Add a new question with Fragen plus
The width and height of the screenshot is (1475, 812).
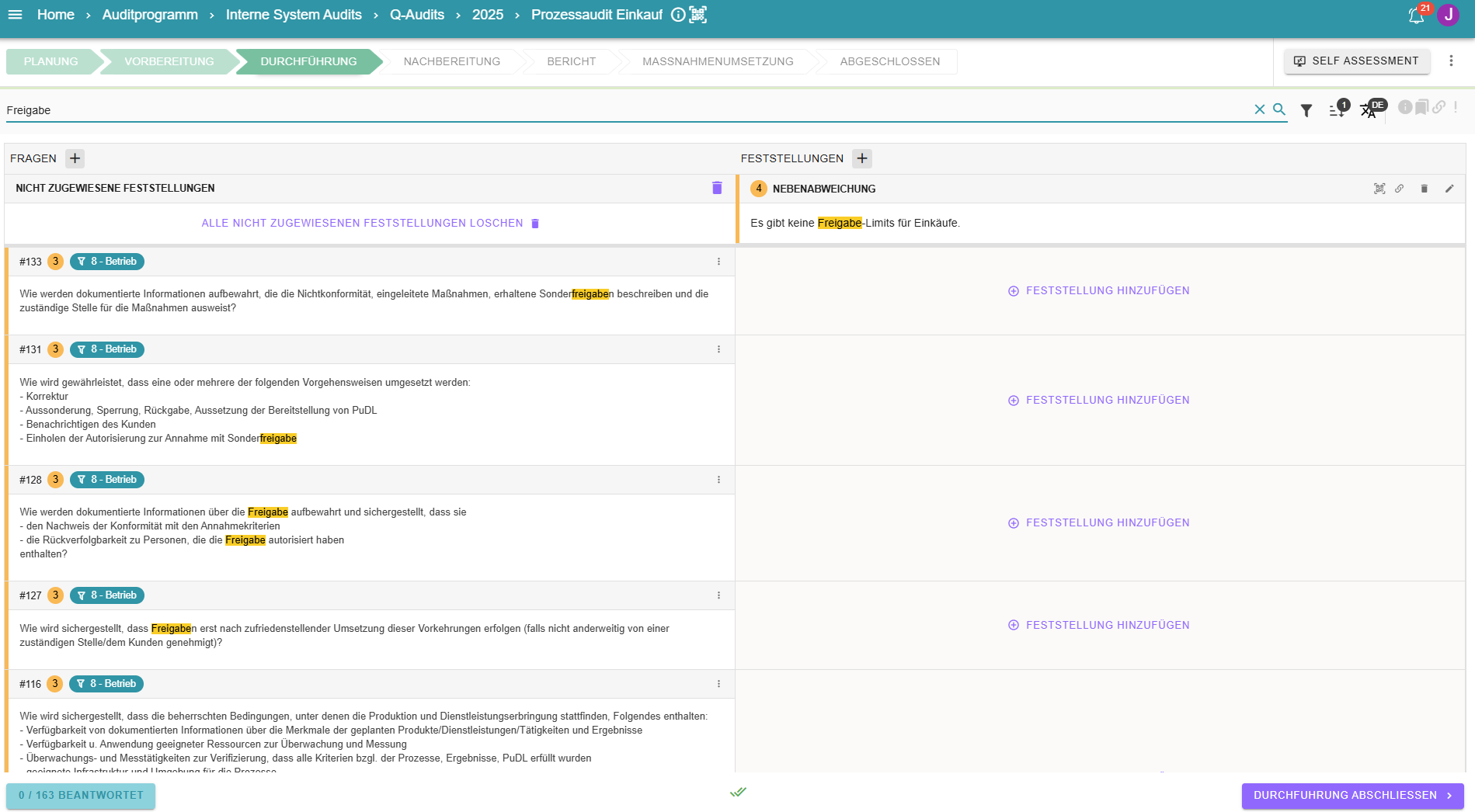[x=75, y=158]
